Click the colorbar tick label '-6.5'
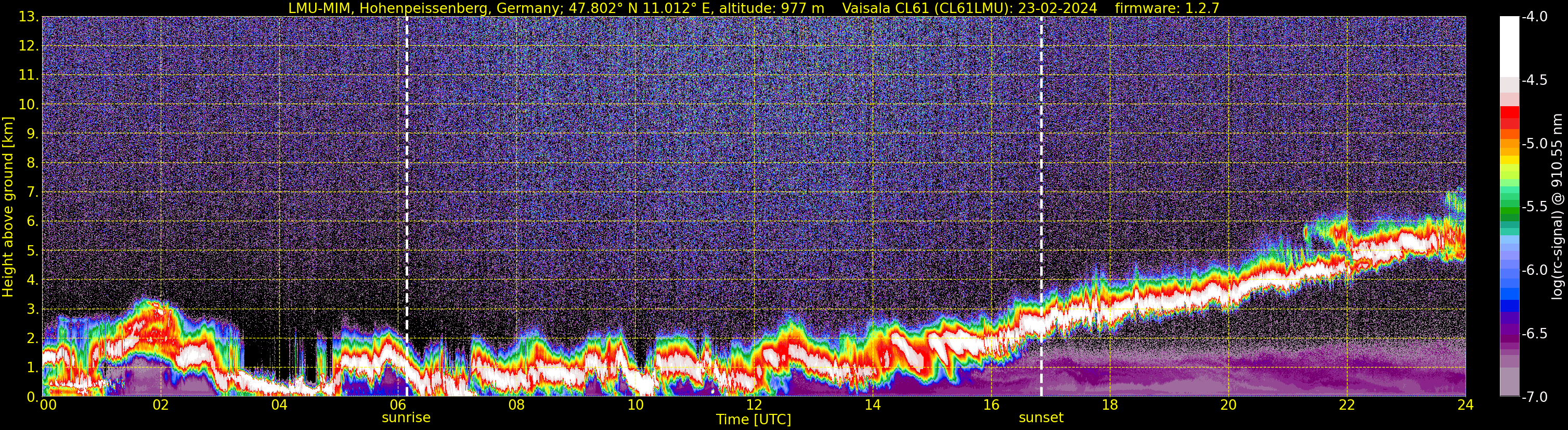 (x=1534, y=334)
